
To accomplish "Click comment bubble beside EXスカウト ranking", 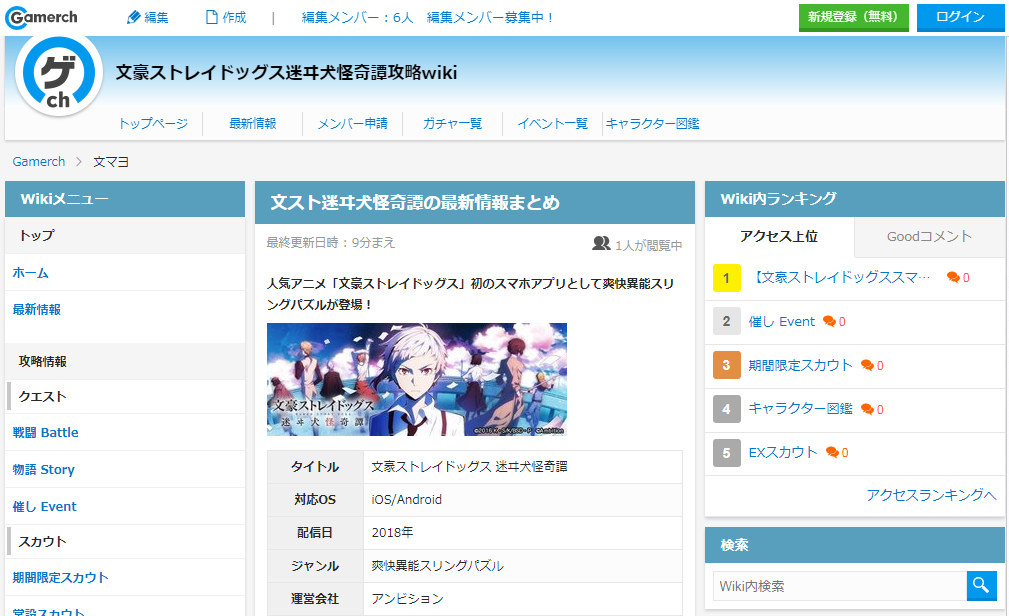I will [x=832, y=453].
